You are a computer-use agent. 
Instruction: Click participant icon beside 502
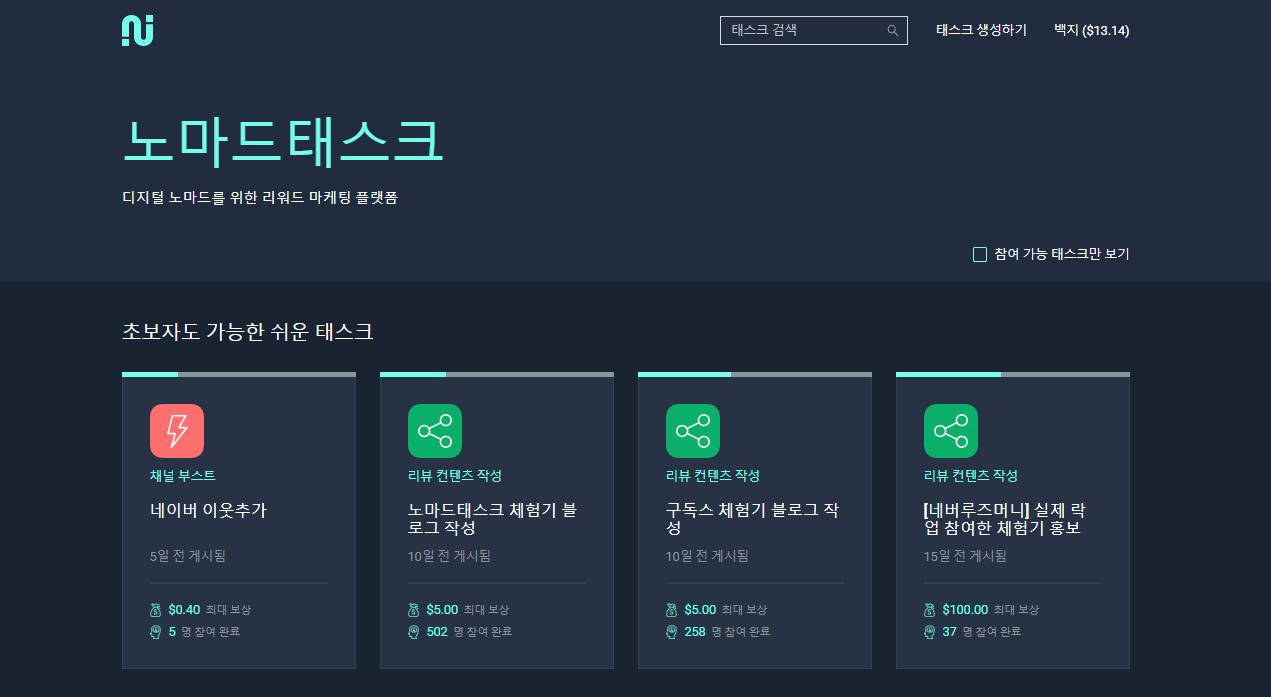414,632
